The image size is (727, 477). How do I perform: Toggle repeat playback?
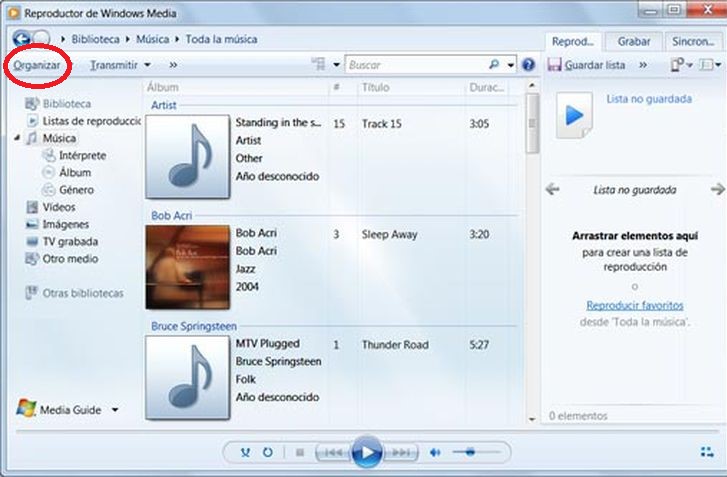[x=268, y=452]
